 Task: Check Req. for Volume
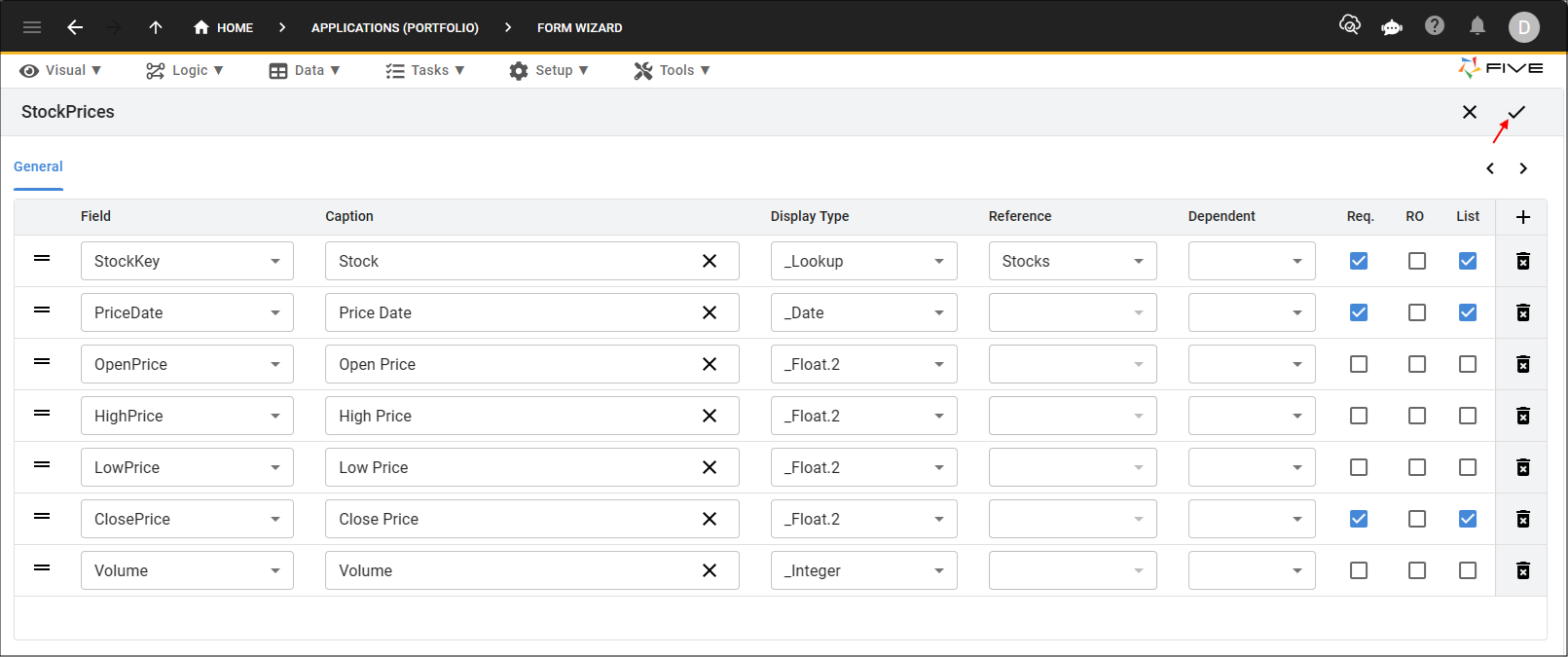[x=1359, y=570]
